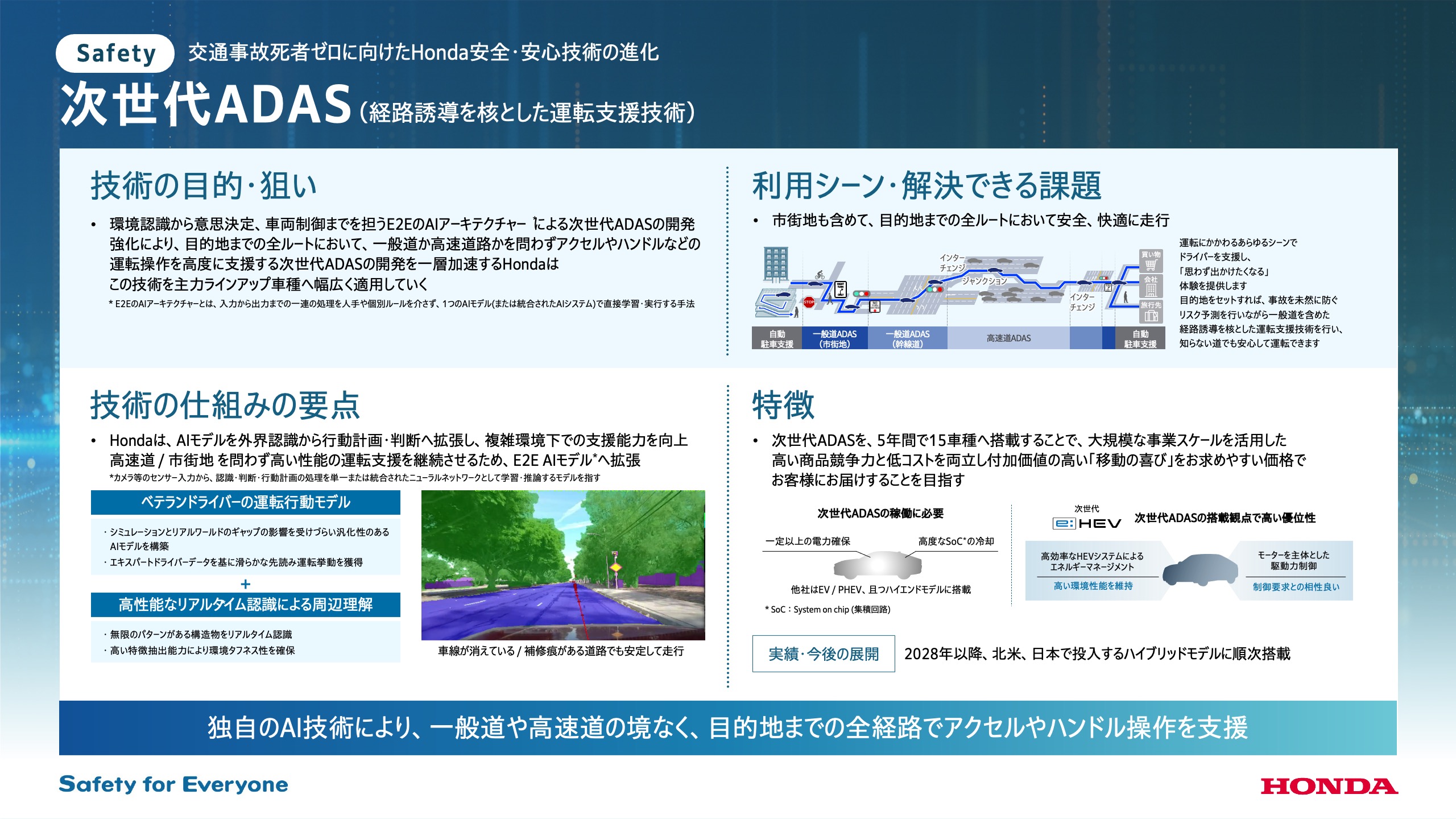The height and width of the screenshot is (819, 1456).
Task: Click the ジャンクション label in the diagram
Action: [985, 281]
